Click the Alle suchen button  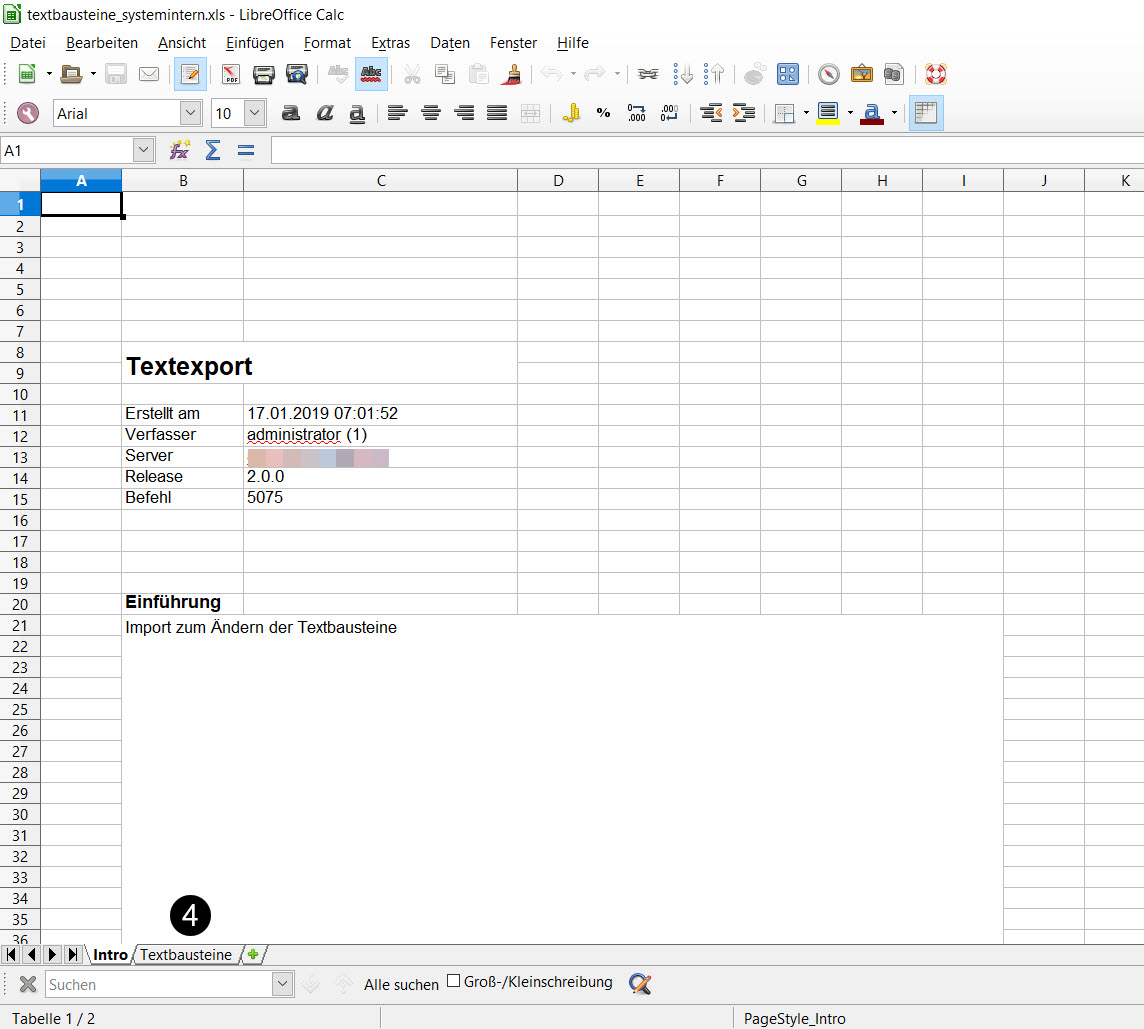coord(401,985)
